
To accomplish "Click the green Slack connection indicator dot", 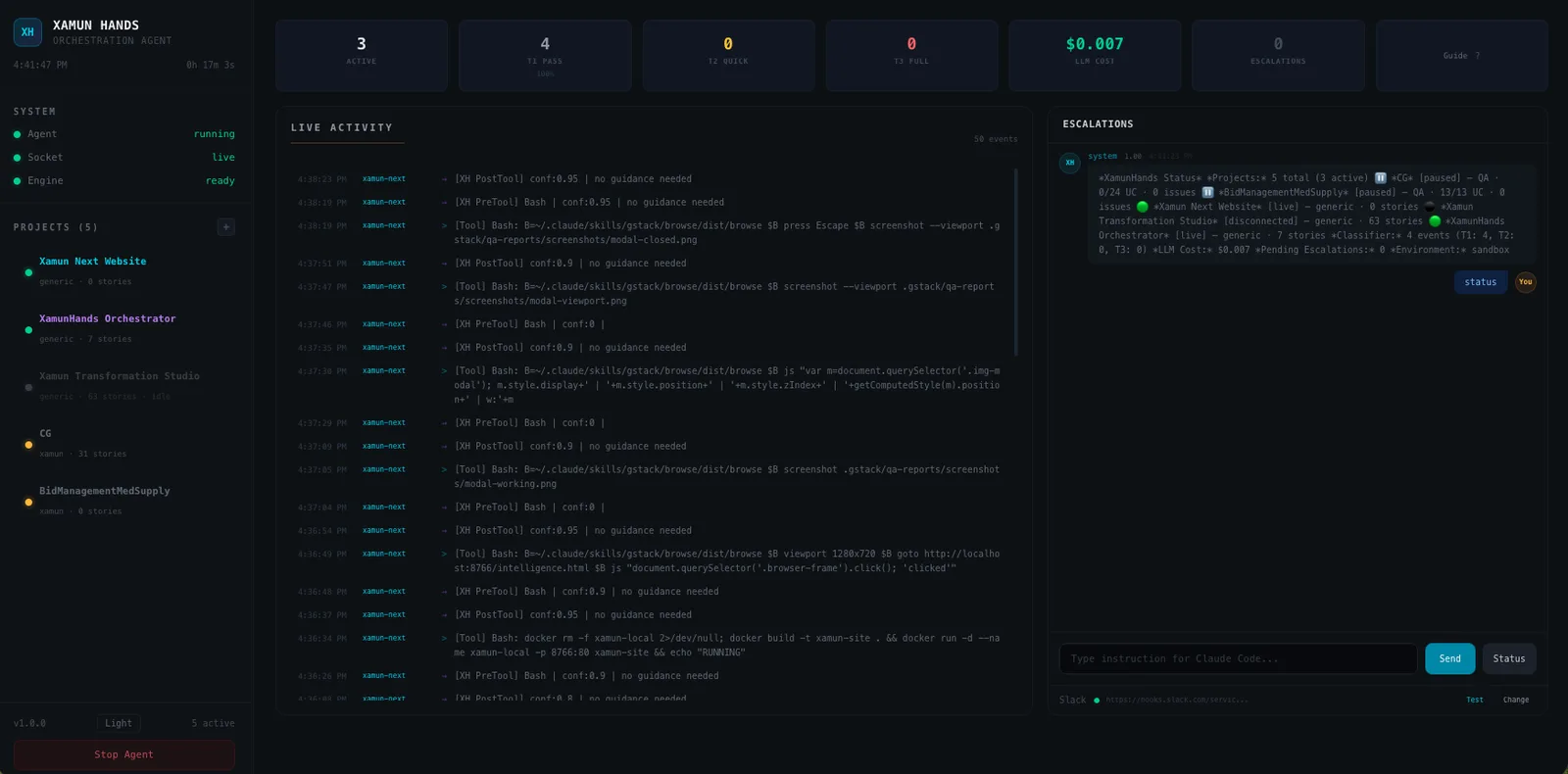I will [x=1097, y=701].
